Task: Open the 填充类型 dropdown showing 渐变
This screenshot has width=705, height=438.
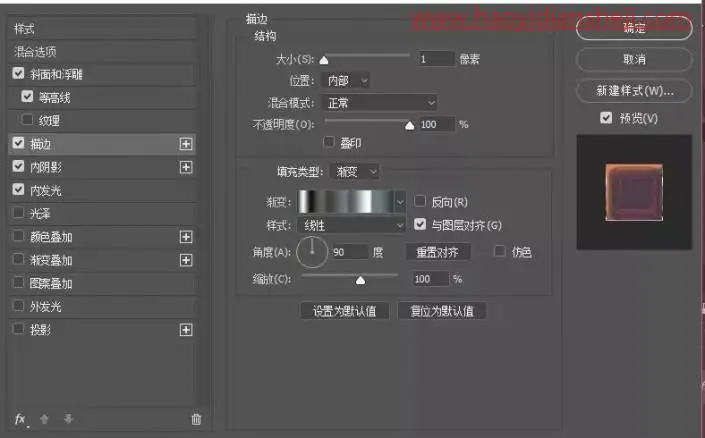Action: 355,171
